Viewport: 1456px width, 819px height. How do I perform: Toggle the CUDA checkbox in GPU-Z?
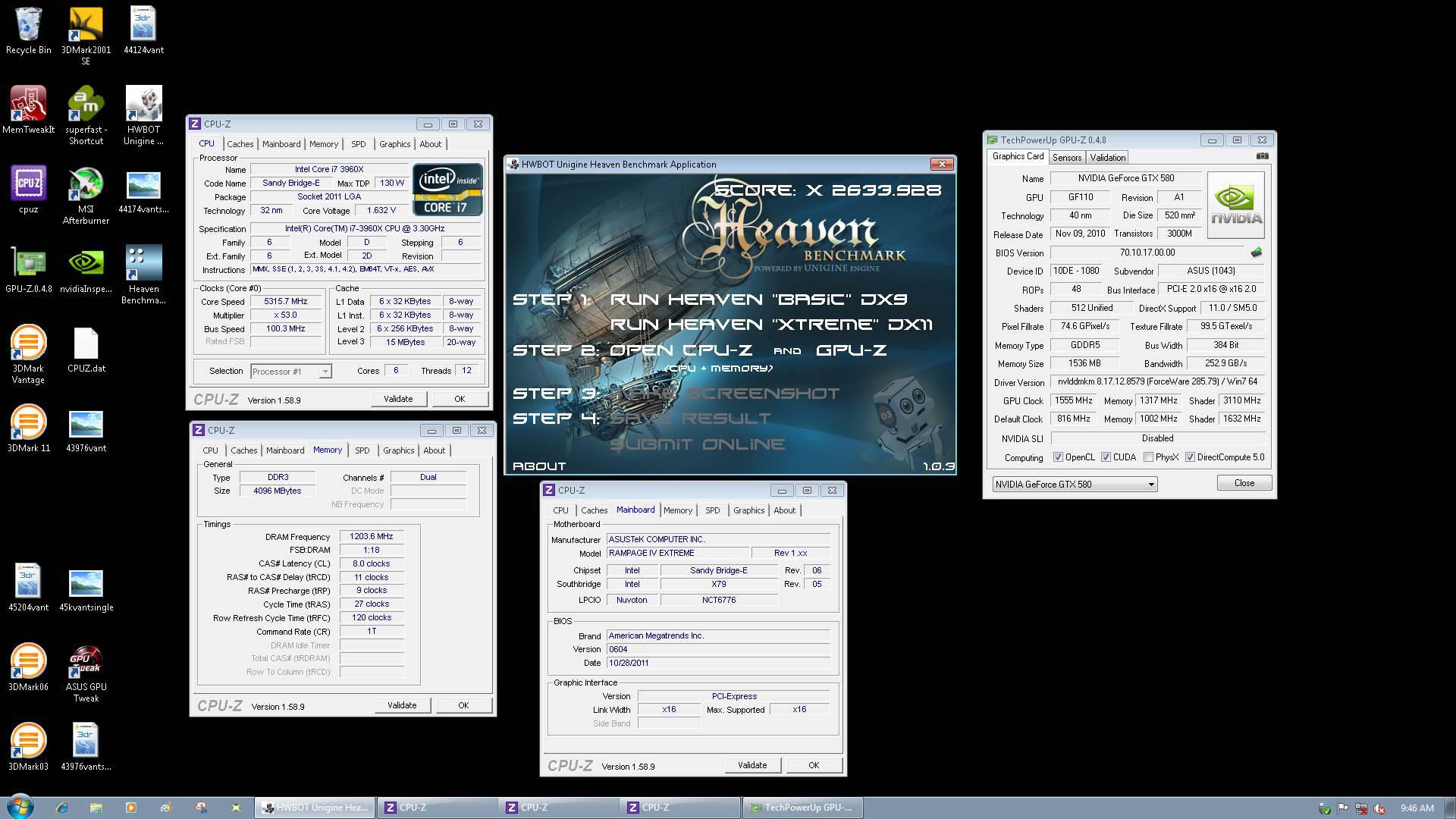[1106, 457]
